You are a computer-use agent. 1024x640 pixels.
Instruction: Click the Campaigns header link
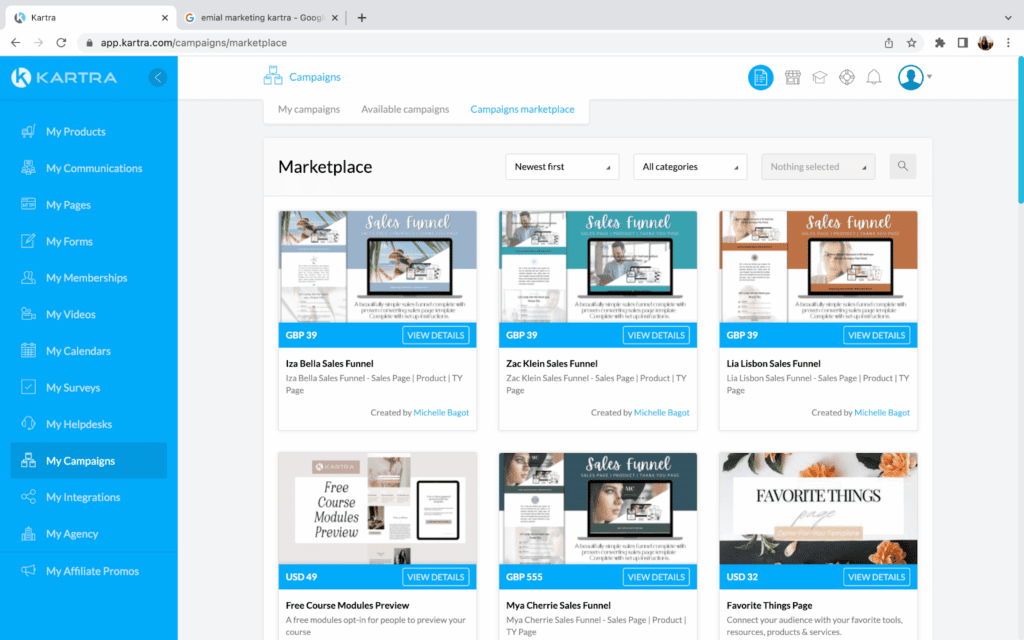pos(315,77)
